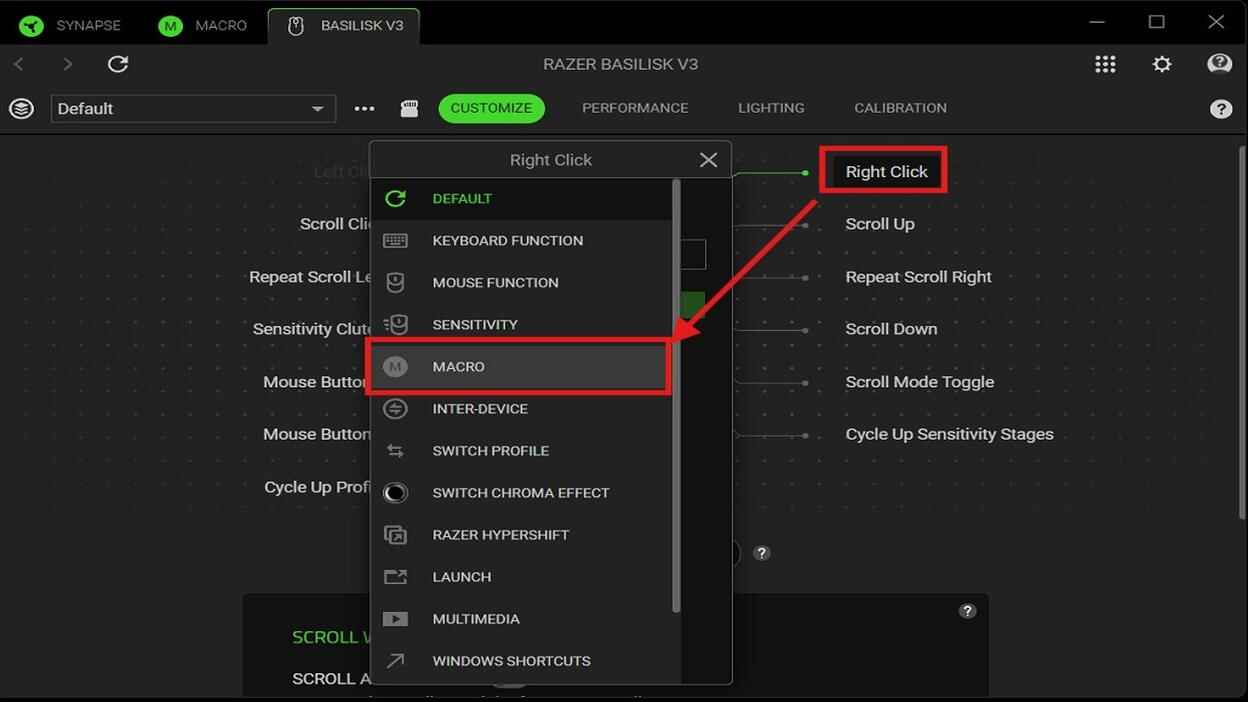Select the Scroll Down assignment
Viewport: 1248px width, 702px height.
pos(891,329)
